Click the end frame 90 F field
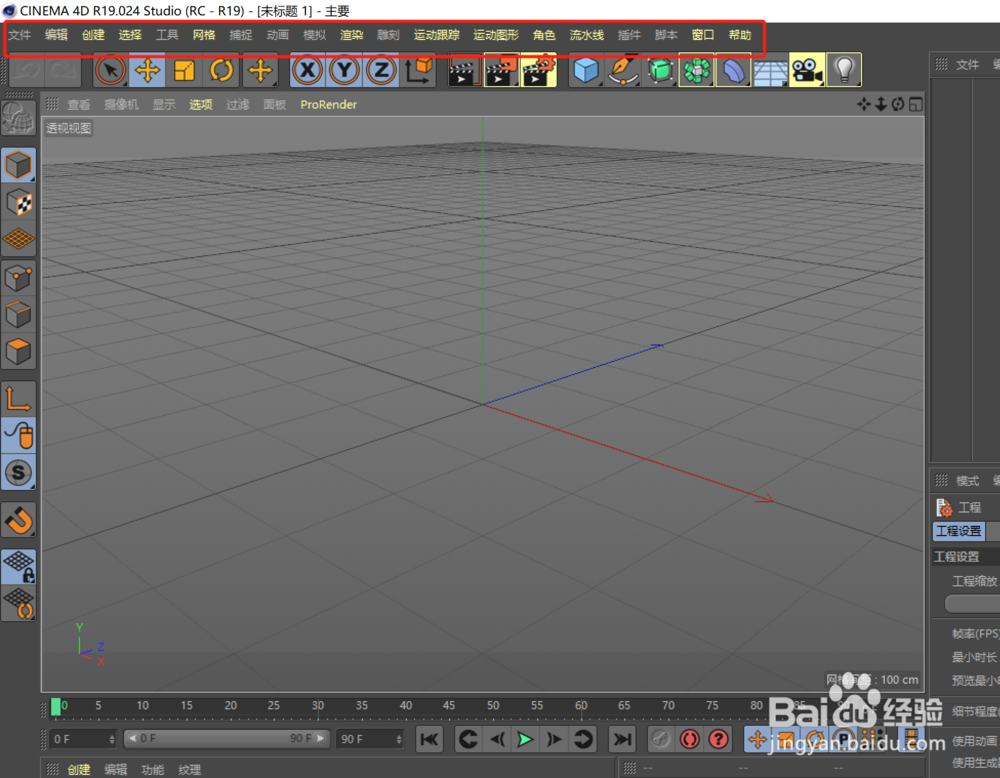 (370, 739)
